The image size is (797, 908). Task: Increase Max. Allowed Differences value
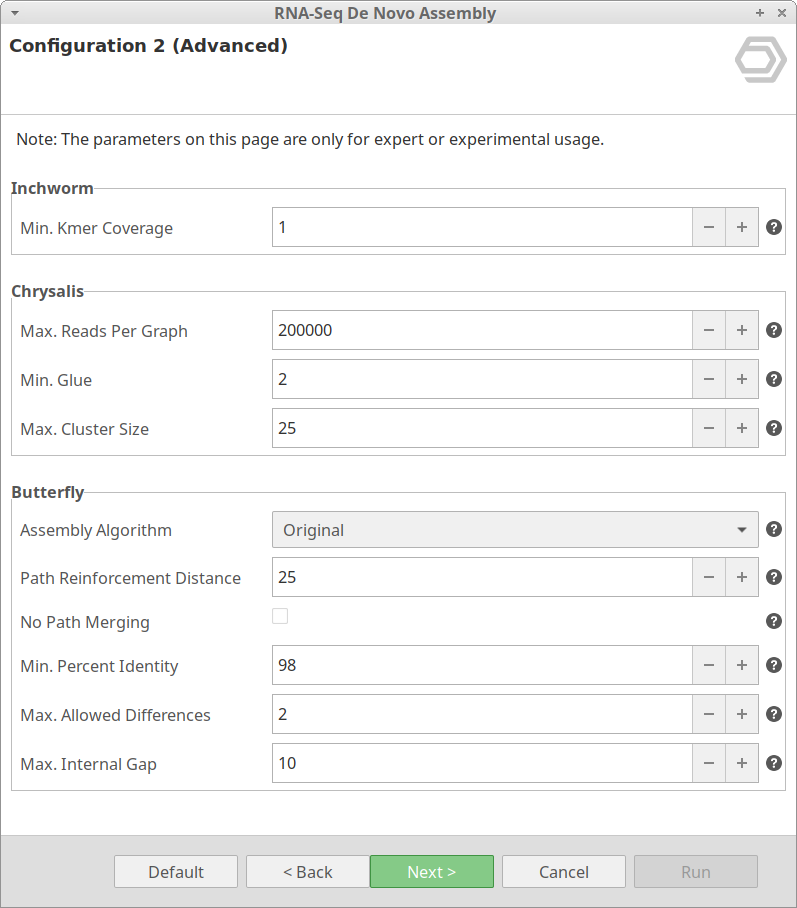click(741, 714)
